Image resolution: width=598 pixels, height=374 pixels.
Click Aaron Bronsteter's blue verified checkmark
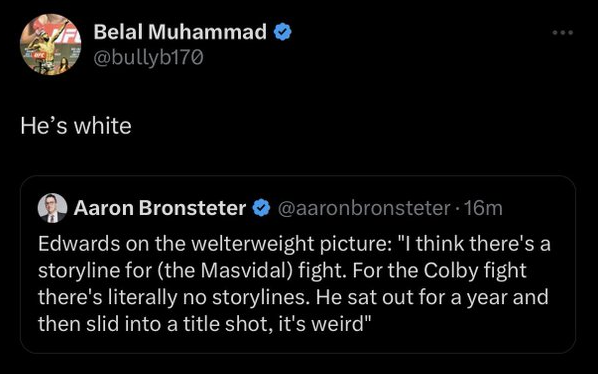pyautogui.click(x=262, y=208)
